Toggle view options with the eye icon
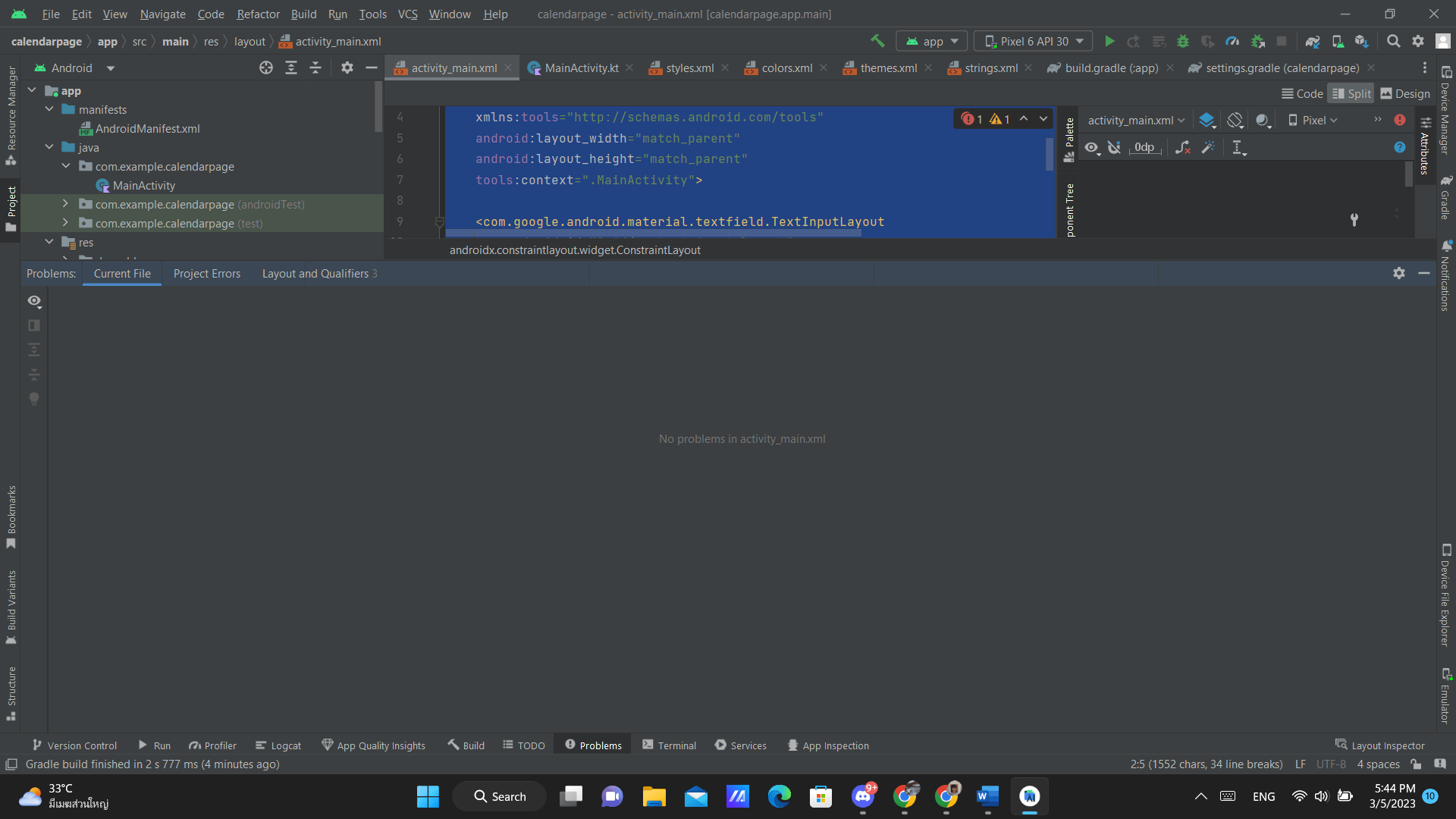This screenshot has width=1456, height=819. (x=1092, y=147)
